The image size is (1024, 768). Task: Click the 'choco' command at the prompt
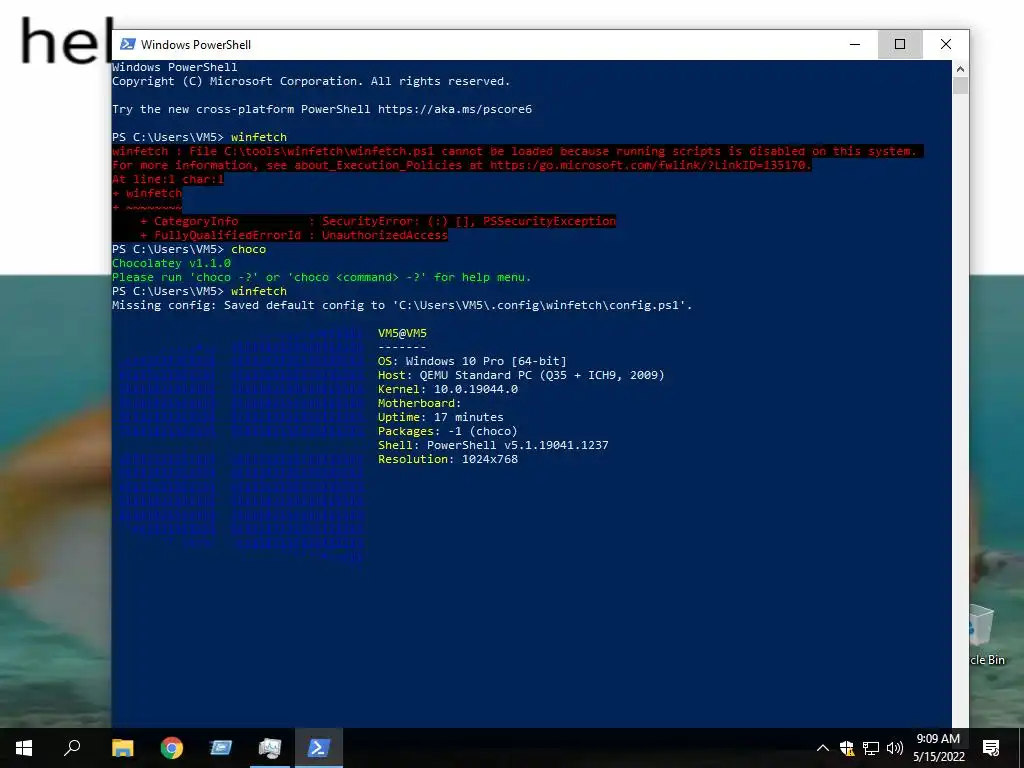(249, 249)
